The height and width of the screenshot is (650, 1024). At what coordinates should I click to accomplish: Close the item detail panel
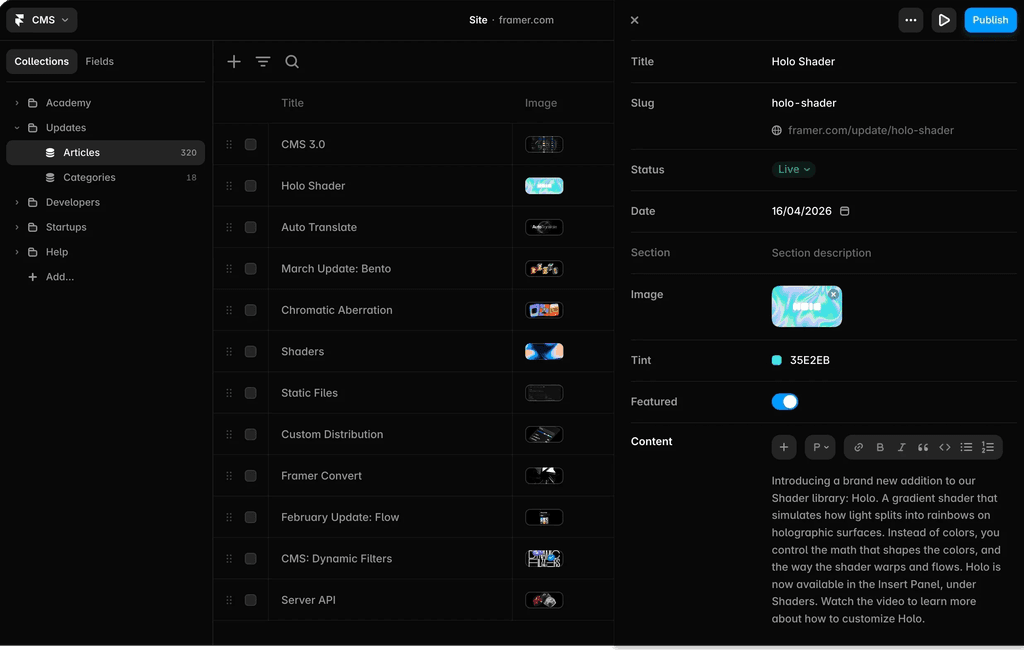point(634,20)
